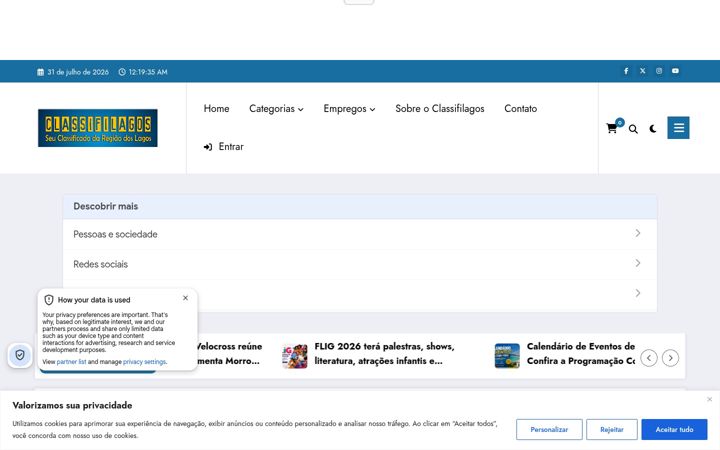Open the search magnifier icon
This screenshot has width=720, height=450.
tap(633, 129)
